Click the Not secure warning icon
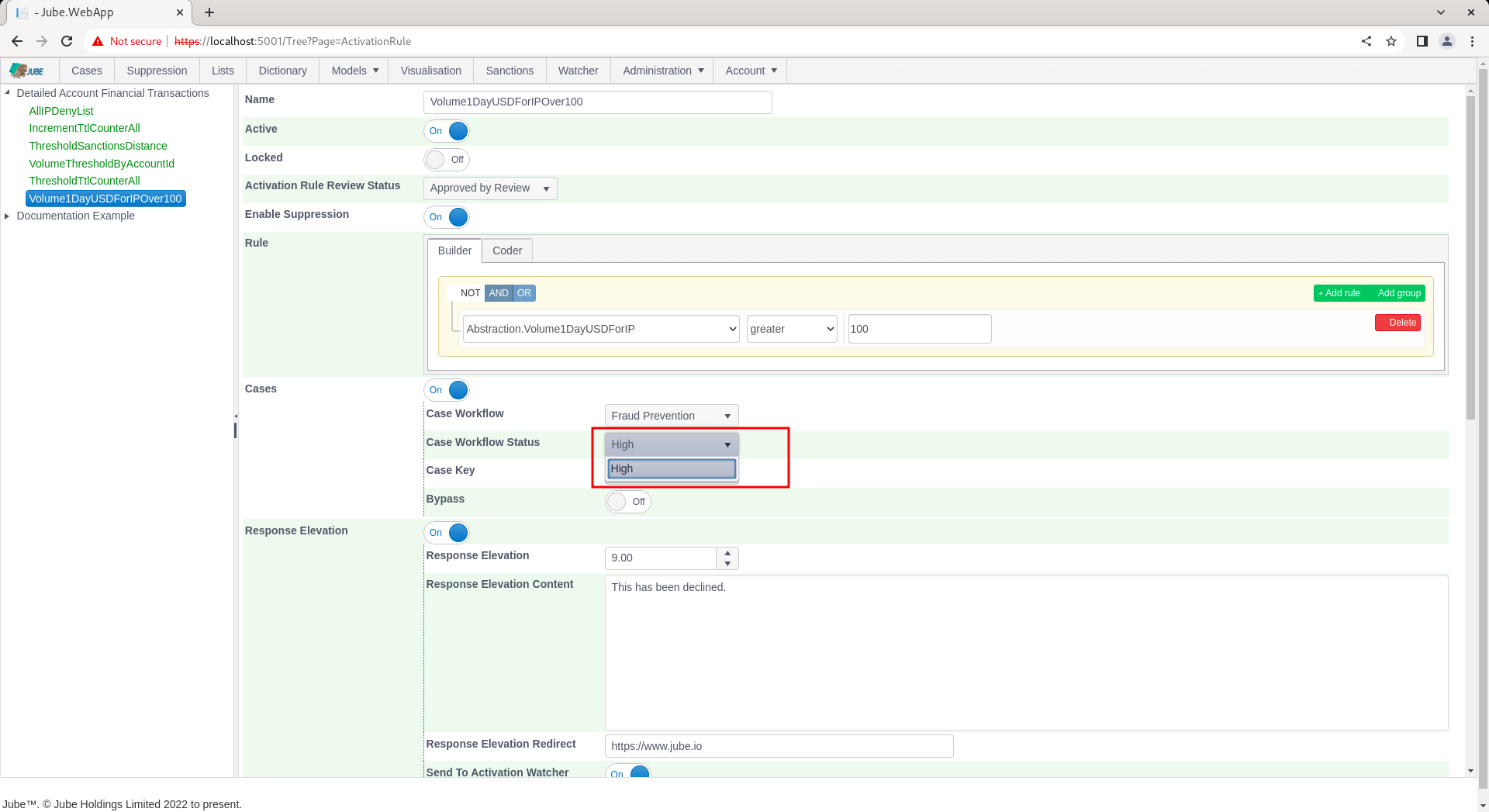The height and width of the screenshot is (812, 1489). [x=98, y=41]
